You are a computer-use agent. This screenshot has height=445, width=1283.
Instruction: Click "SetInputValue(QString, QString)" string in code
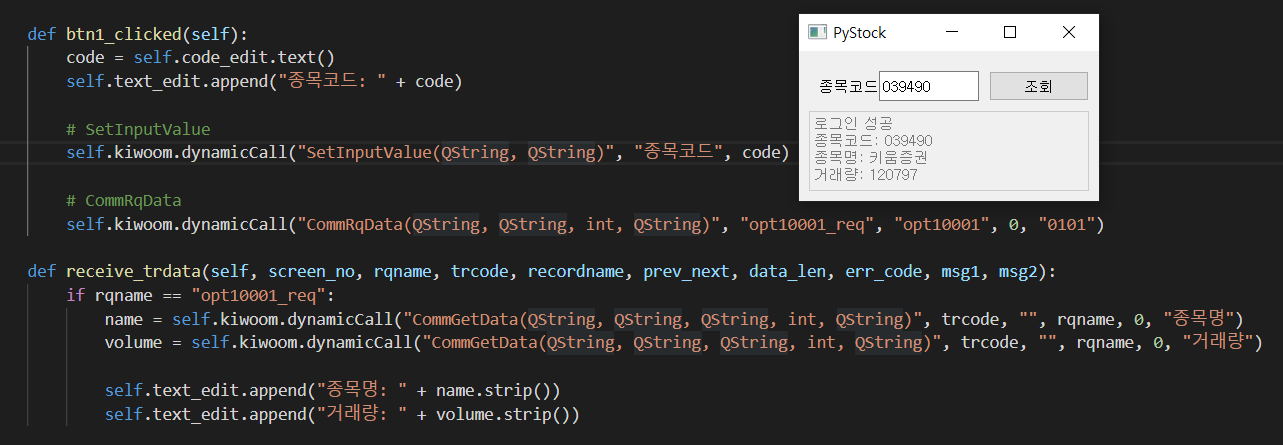(x=454, y=153)
